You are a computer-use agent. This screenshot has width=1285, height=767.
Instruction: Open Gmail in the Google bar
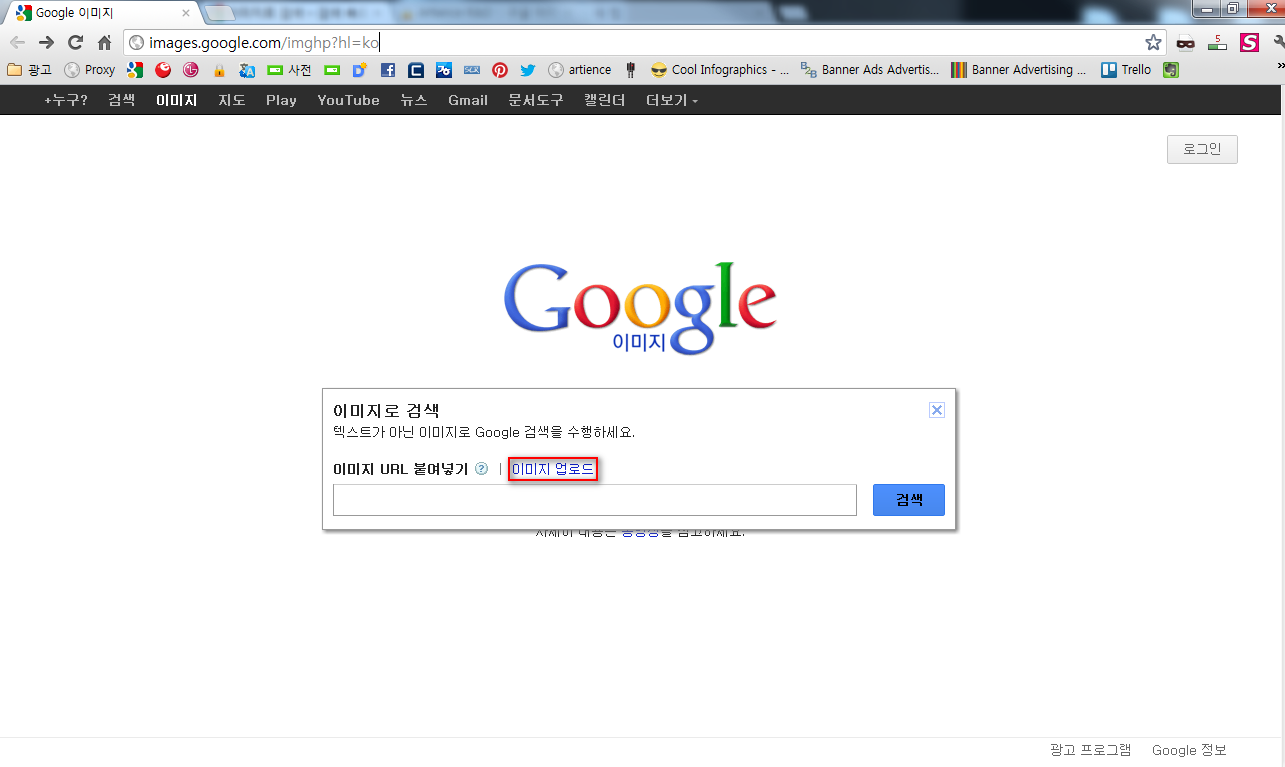[x=468, y=100]
